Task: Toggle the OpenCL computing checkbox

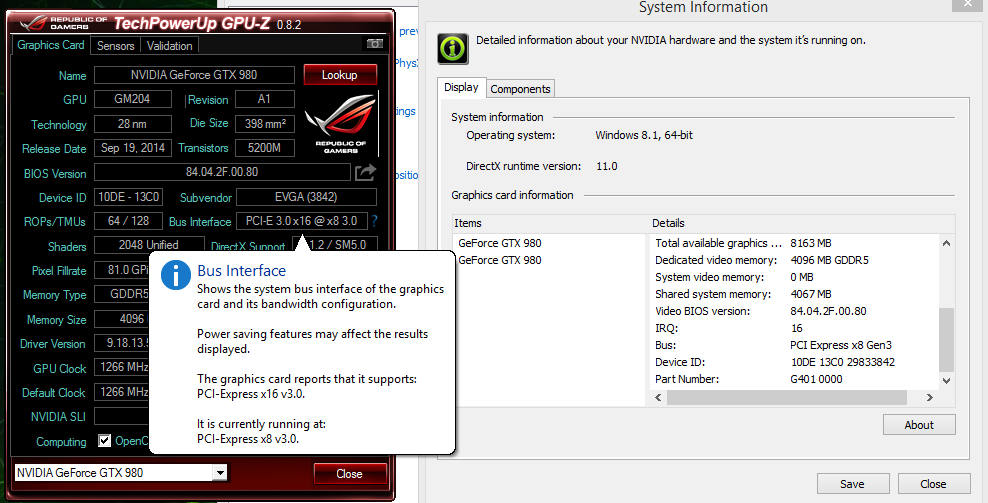Action: [x=105, y=441]
